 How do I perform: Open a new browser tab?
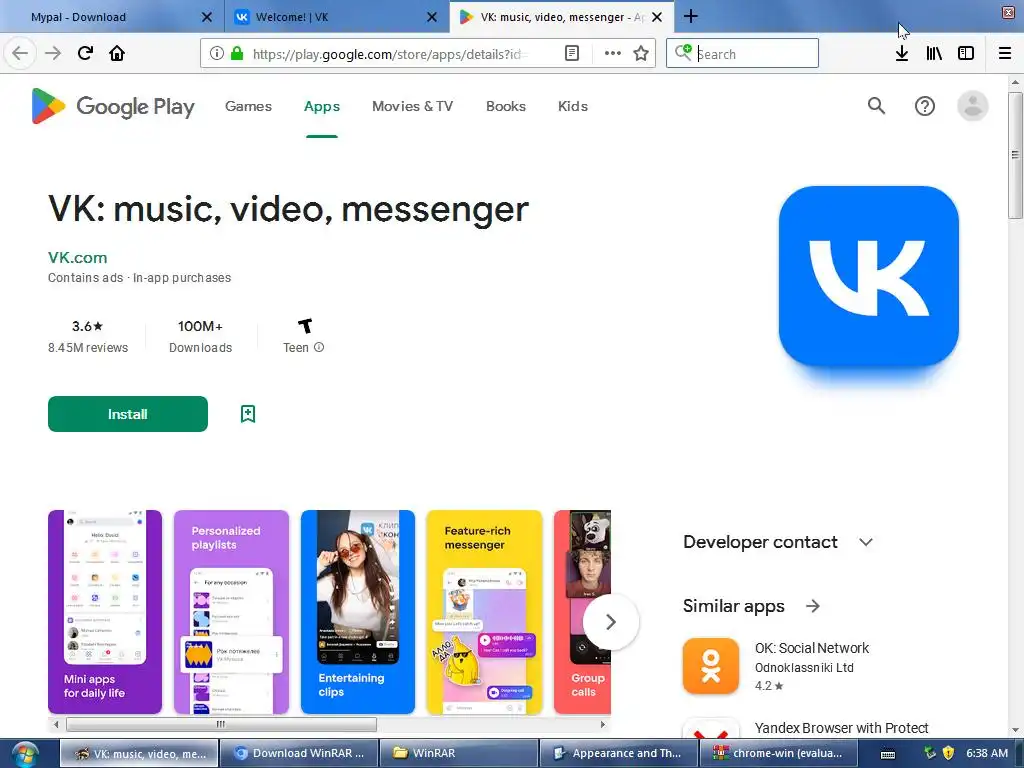pyautogui.click(x=690, y=16)
